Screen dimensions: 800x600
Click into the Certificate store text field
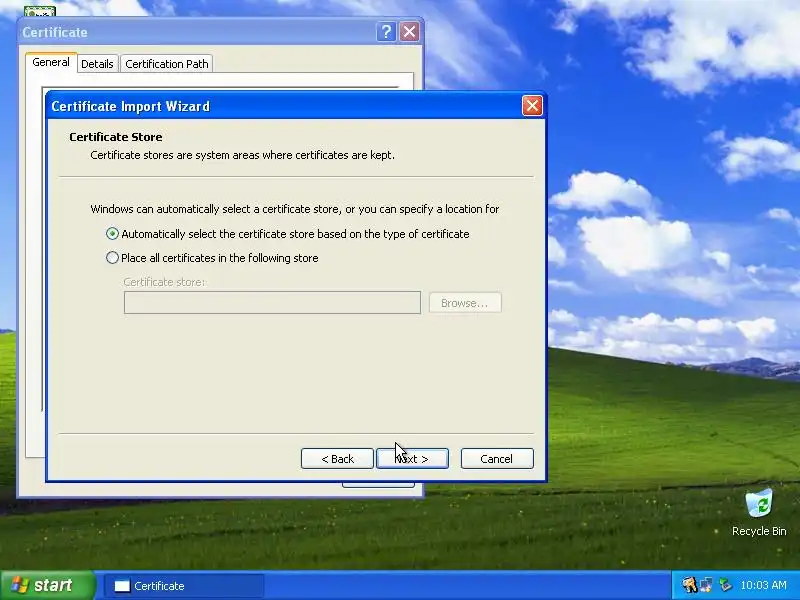point(272,303)
